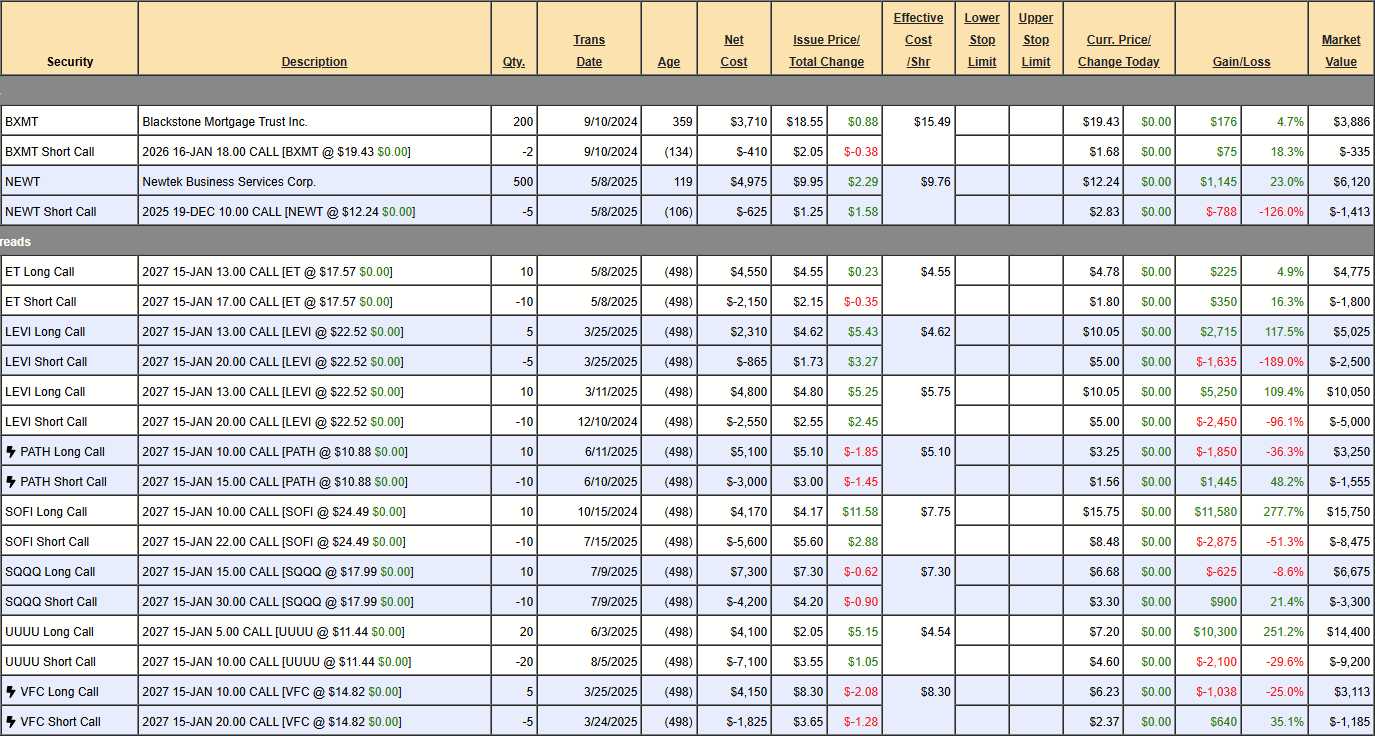1375x736 pixels.
Task: Click the Qty. column header
Action: (513, 62)
